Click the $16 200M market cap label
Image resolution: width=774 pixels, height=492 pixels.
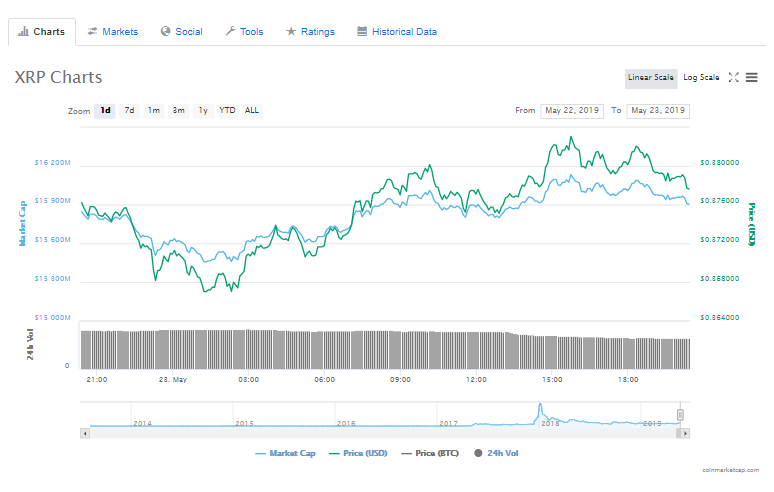(x=52, y=163)
